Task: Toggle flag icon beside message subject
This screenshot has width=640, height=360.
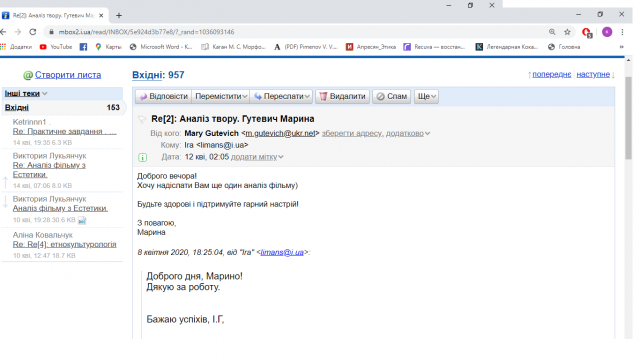Action: click(x=142, y=119)
